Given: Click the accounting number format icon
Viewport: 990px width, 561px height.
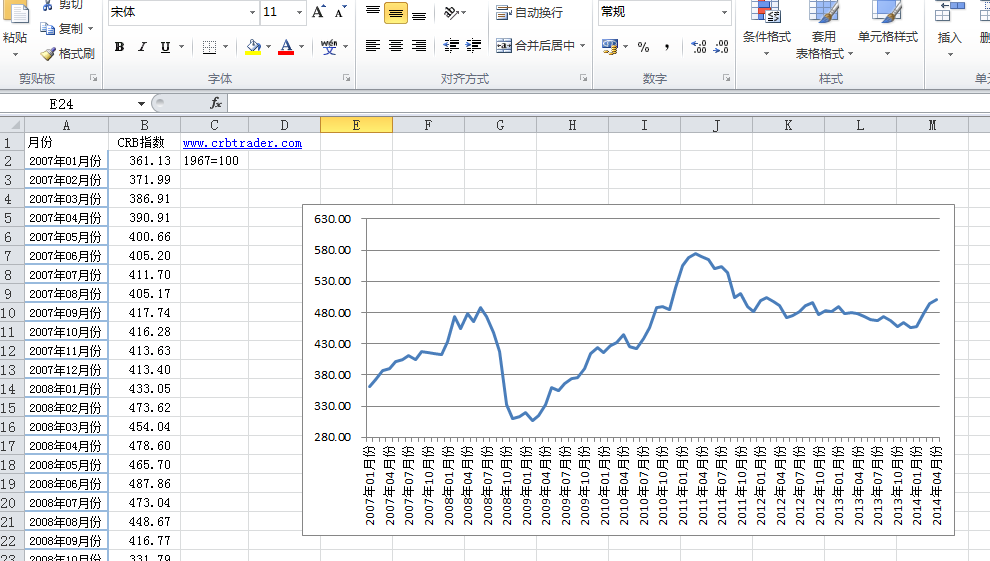Looking at the screenshot, I should [610, 47].
